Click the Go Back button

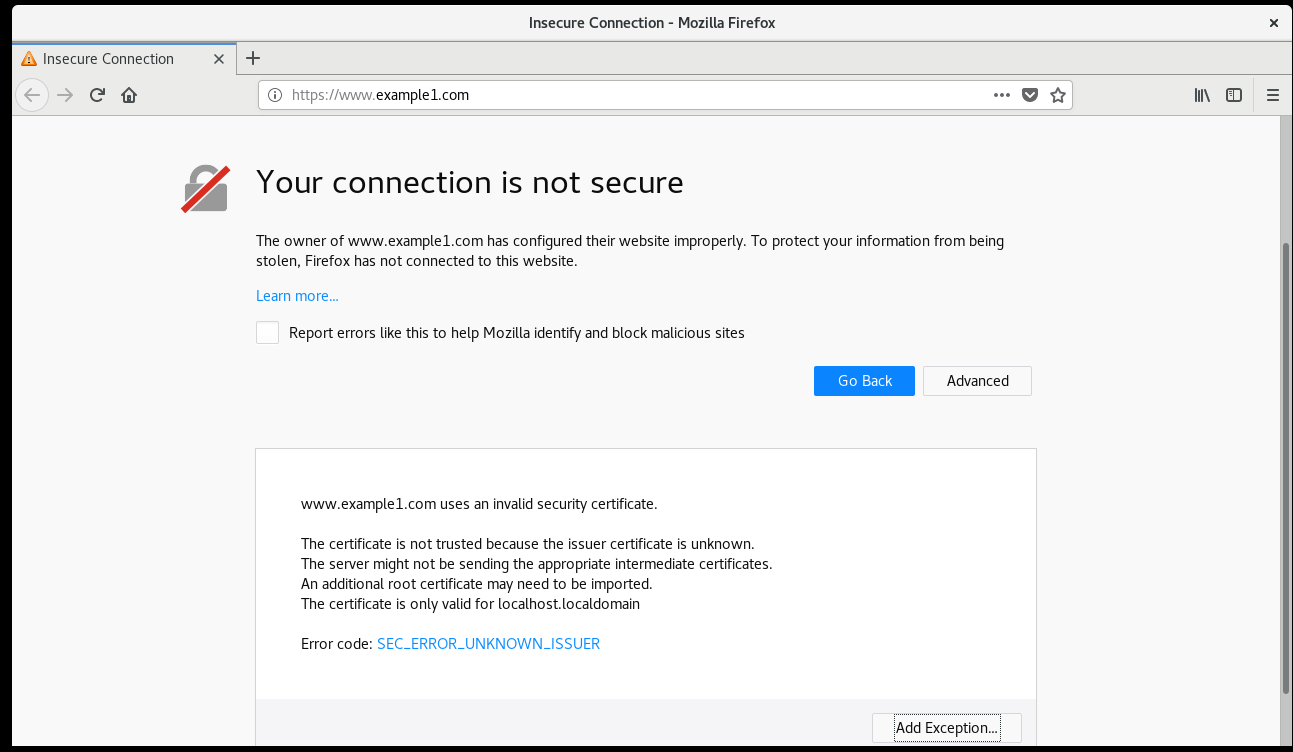click(x=864, y=381)
